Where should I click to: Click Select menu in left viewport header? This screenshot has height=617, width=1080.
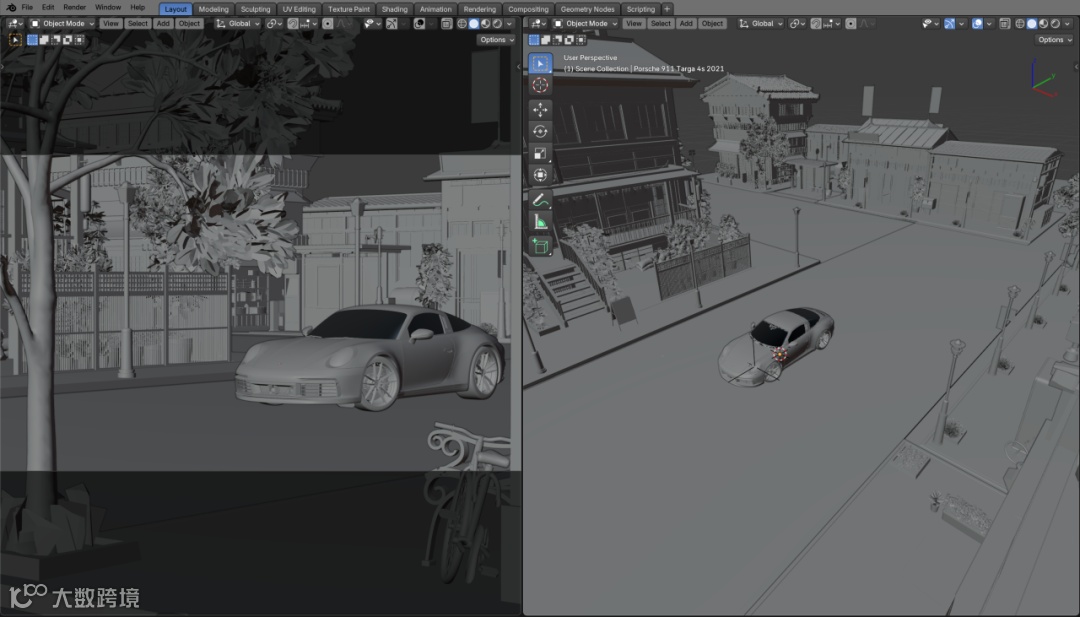(138, 23)
